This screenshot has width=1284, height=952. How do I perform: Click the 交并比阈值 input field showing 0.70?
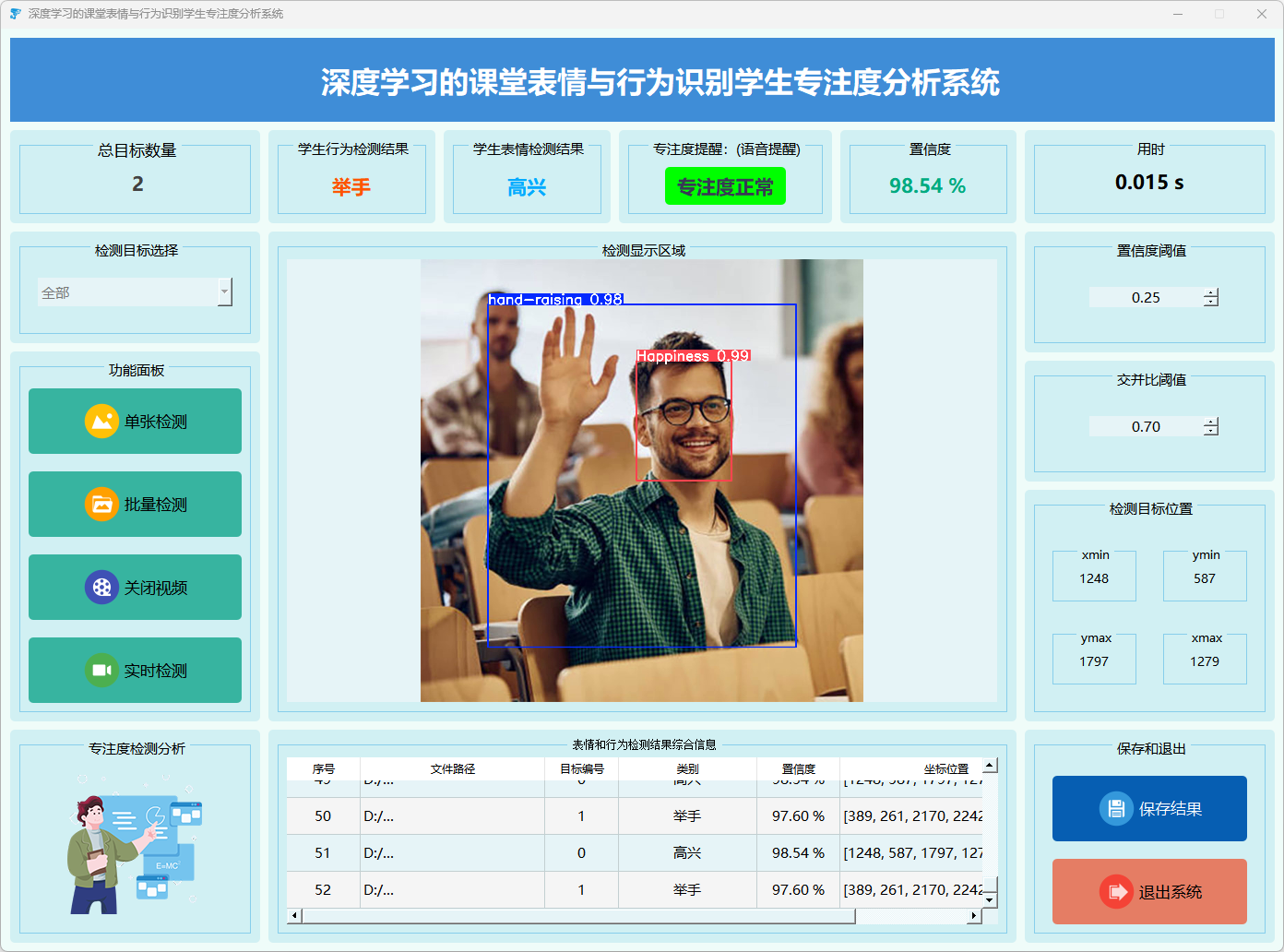coord(1146,426)
